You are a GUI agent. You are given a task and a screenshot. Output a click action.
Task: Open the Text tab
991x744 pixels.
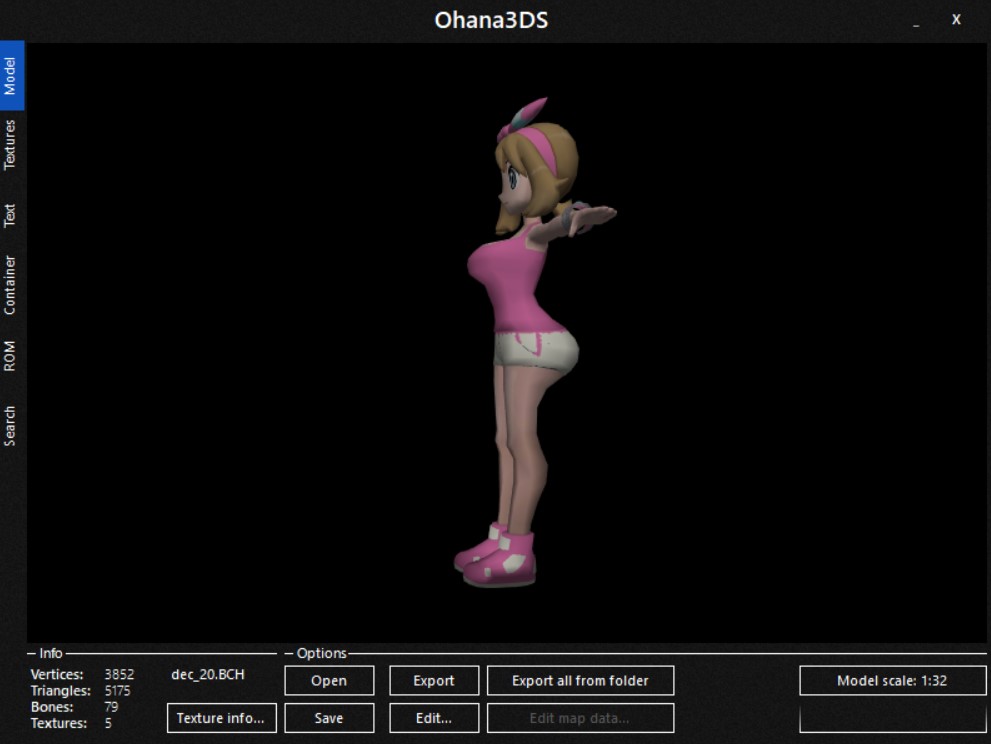pos(9,215)
